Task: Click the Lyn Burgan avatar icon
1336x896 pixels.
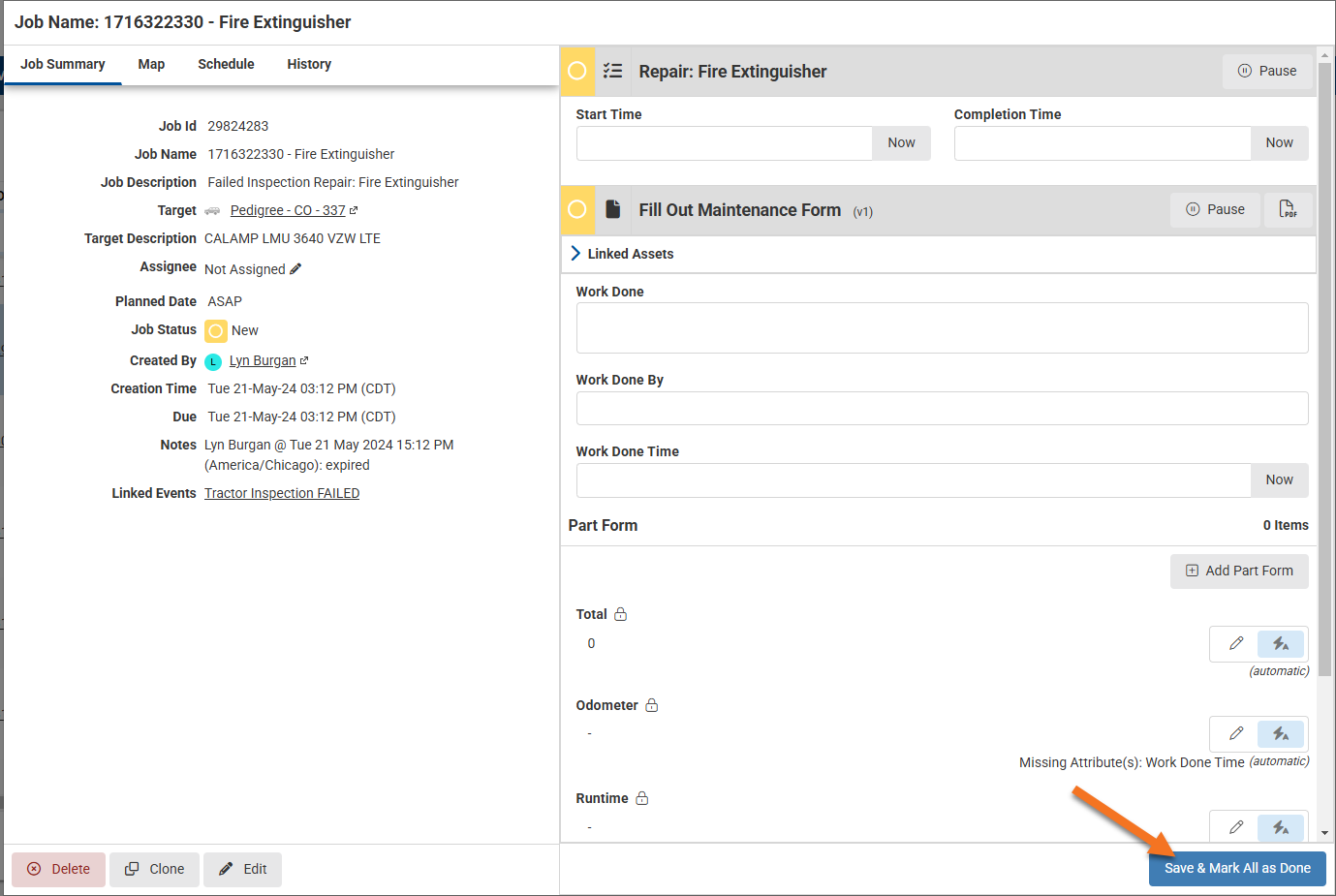Action: [213, 361]
